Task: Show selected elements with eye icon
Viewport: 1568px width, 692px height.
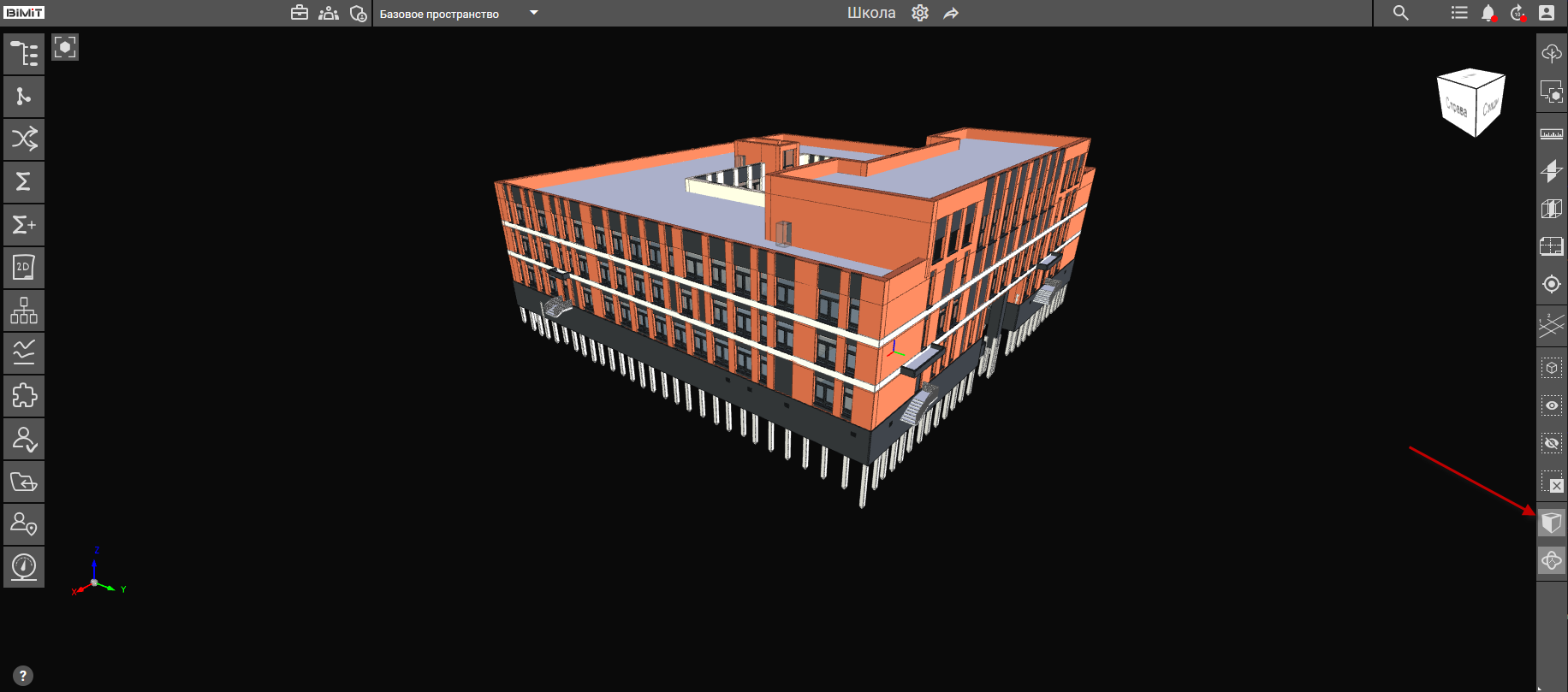Action: (1551, 405)
